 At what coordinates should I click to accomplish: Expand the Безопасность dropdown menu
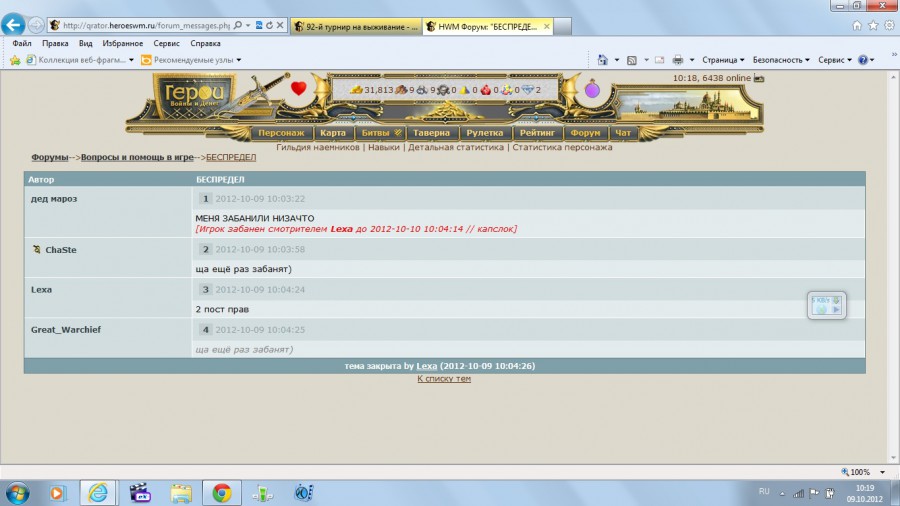[780, 60]
